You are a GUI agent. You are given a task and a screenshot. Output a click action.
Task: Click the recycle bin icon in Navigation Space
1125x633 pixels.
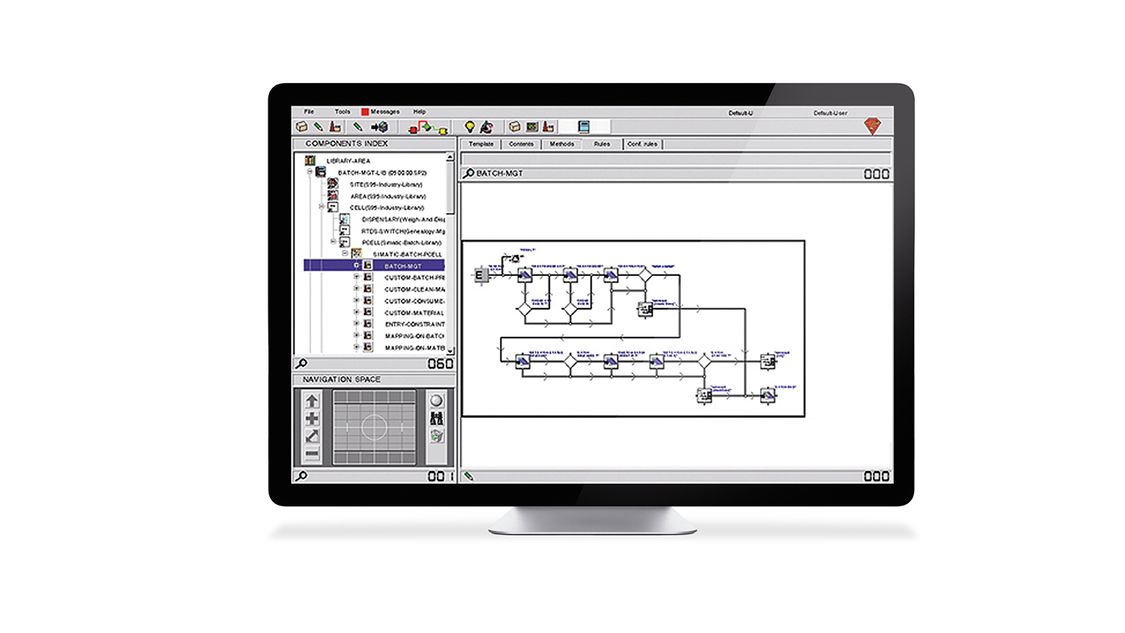point(436,436)
